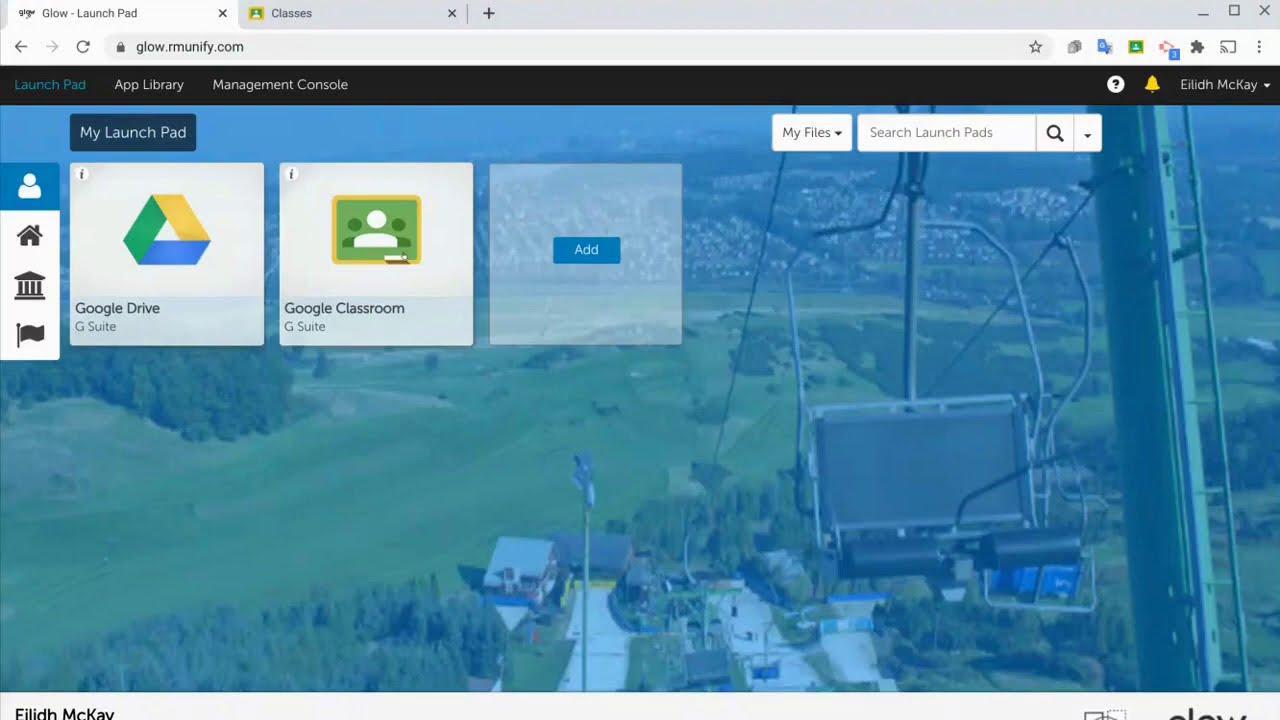
Task: Open the App Library menu item
Action: pos(149,85)
